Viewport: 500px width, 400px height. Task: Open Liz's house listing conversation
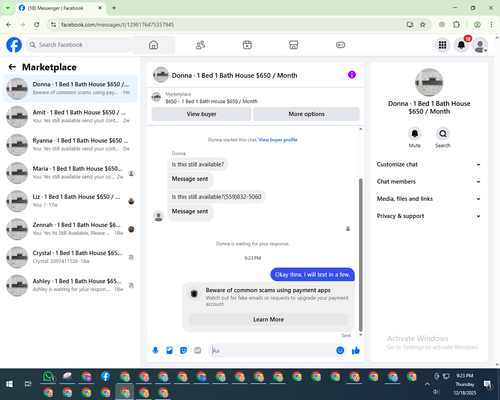(70, 201)
